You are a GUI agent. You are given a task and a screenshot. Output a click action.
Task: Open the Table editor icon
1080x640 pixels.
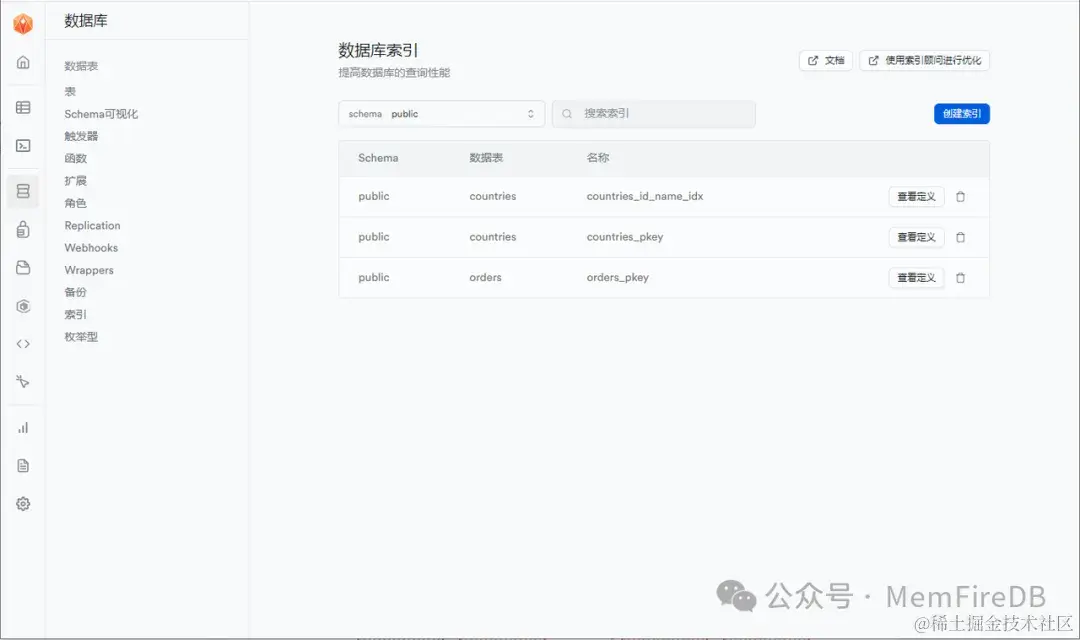pos(23,107)
